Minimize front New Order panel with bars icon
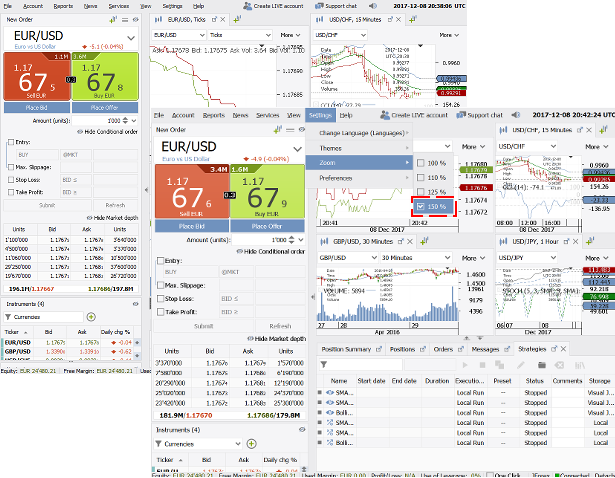 pyautogui.click(x=290, y=129)
